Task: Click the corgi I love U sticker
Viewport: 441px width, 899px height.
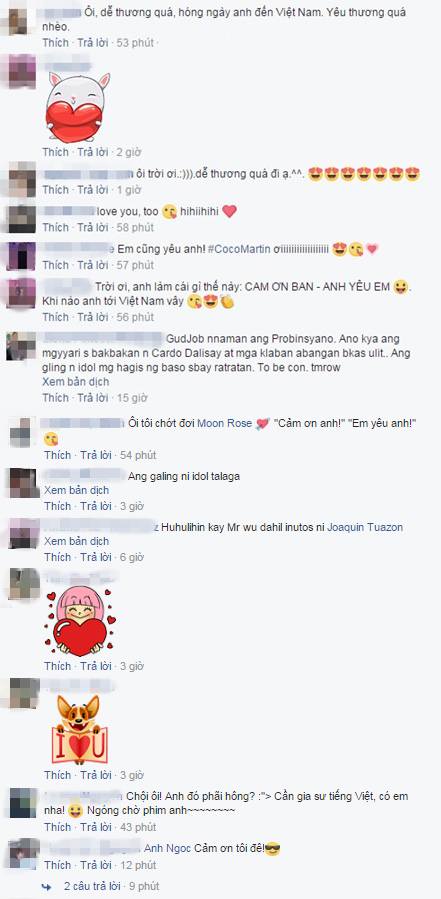Action: pos(80,730)
